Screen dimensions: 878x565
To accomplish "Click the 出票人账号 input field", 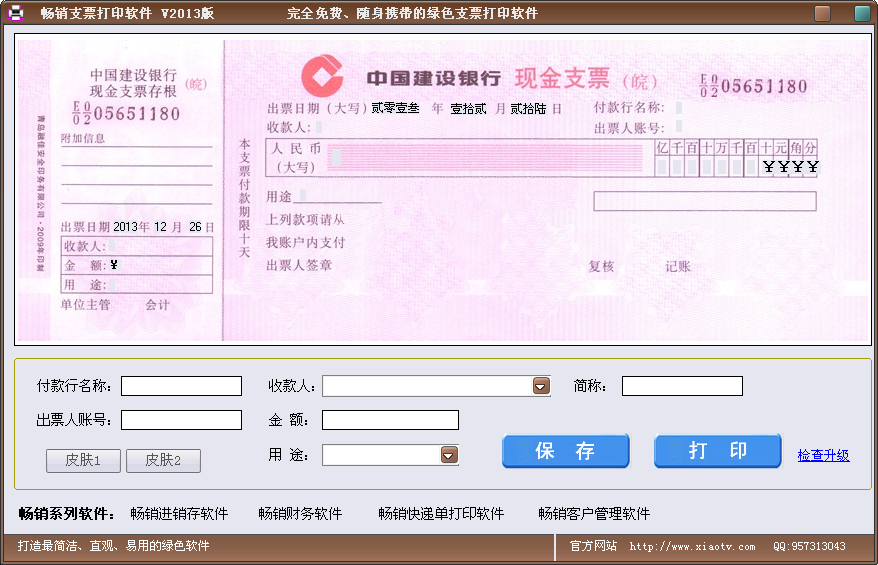I will (x=181, y=420).
